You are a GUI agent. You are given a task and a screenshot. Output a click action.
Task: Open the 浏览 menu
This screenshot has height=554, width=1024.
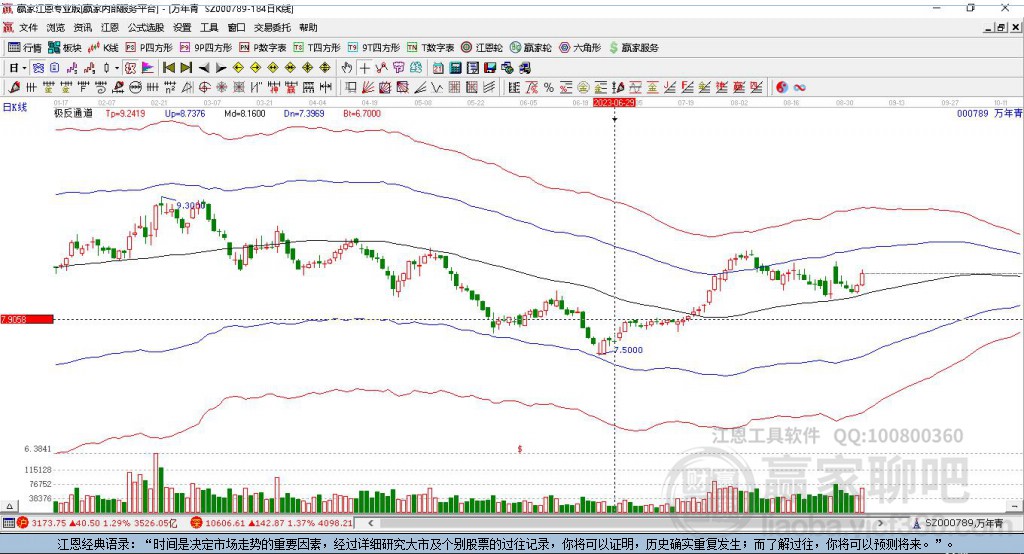[56, 27]
